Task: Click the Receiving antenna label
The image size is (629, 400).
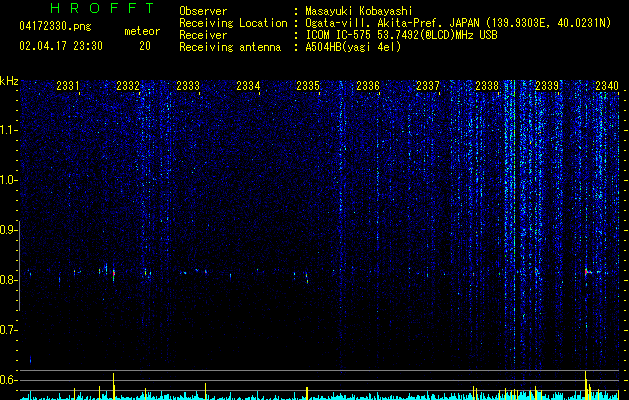Action: click(x=230, y=47)
